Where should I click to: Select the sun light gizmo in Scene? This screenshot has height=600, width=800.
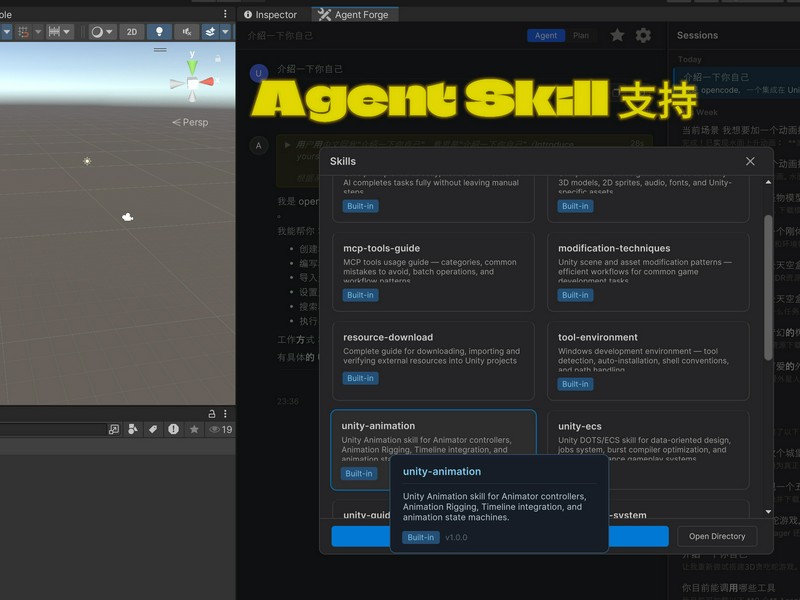87,161
